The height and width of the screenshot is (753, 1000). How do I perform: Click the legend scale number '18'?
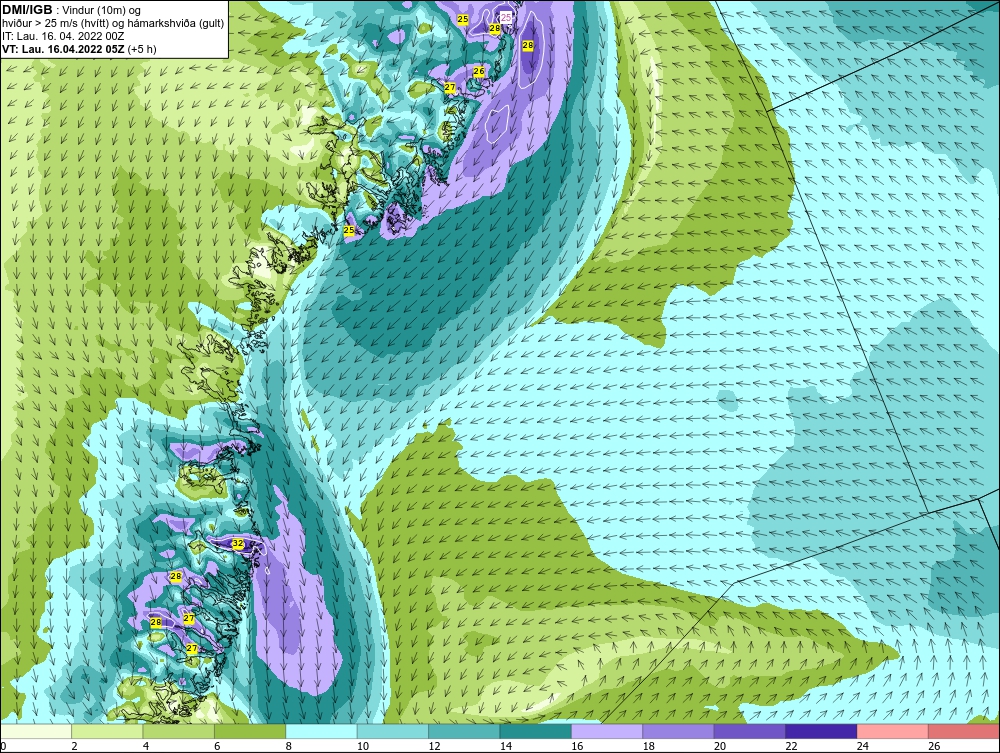pyautogui.click(x=648, y=746)
